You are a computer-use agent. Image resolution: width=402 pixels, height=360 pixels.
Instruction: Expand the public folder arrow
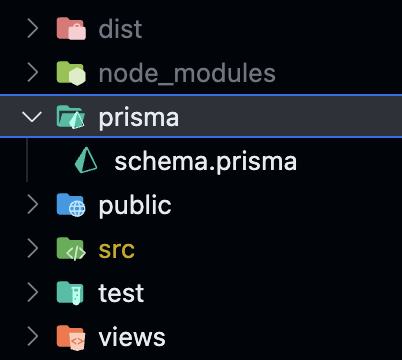[33, 205]
